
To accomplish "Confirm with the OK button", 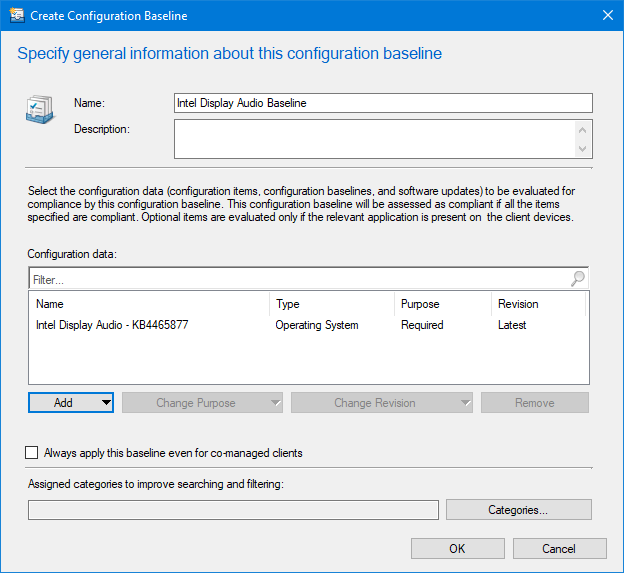I will [x=457, y=548].
